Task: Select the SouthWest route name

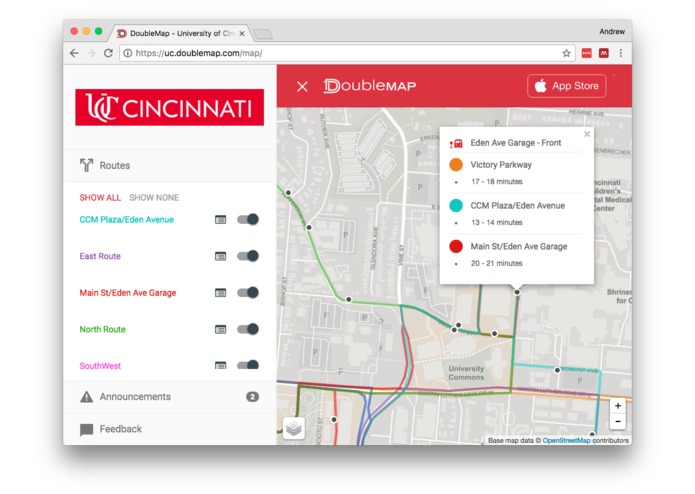Action: 100,366
